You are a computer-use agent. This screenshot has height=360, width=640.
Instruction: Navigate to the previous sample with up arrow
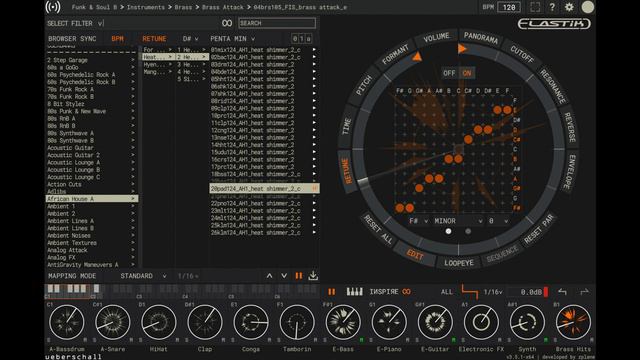269,276
